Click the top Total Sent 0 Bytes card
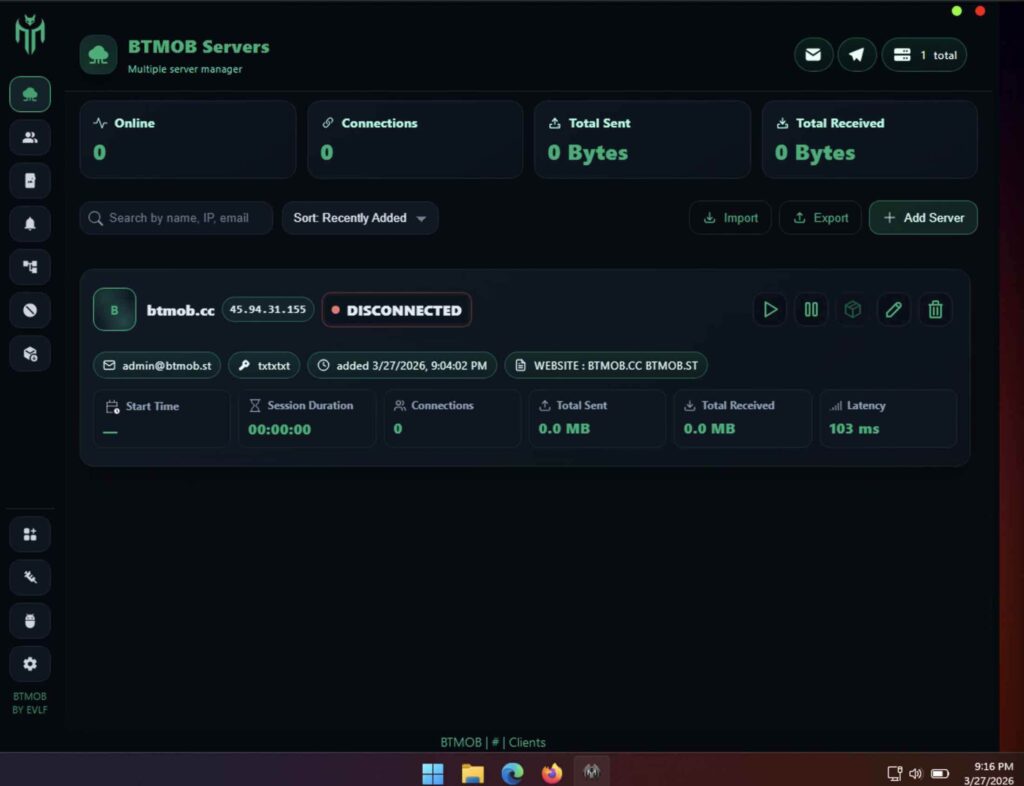This screenshot has height=786, width=1024. click(x=643, y=139)
